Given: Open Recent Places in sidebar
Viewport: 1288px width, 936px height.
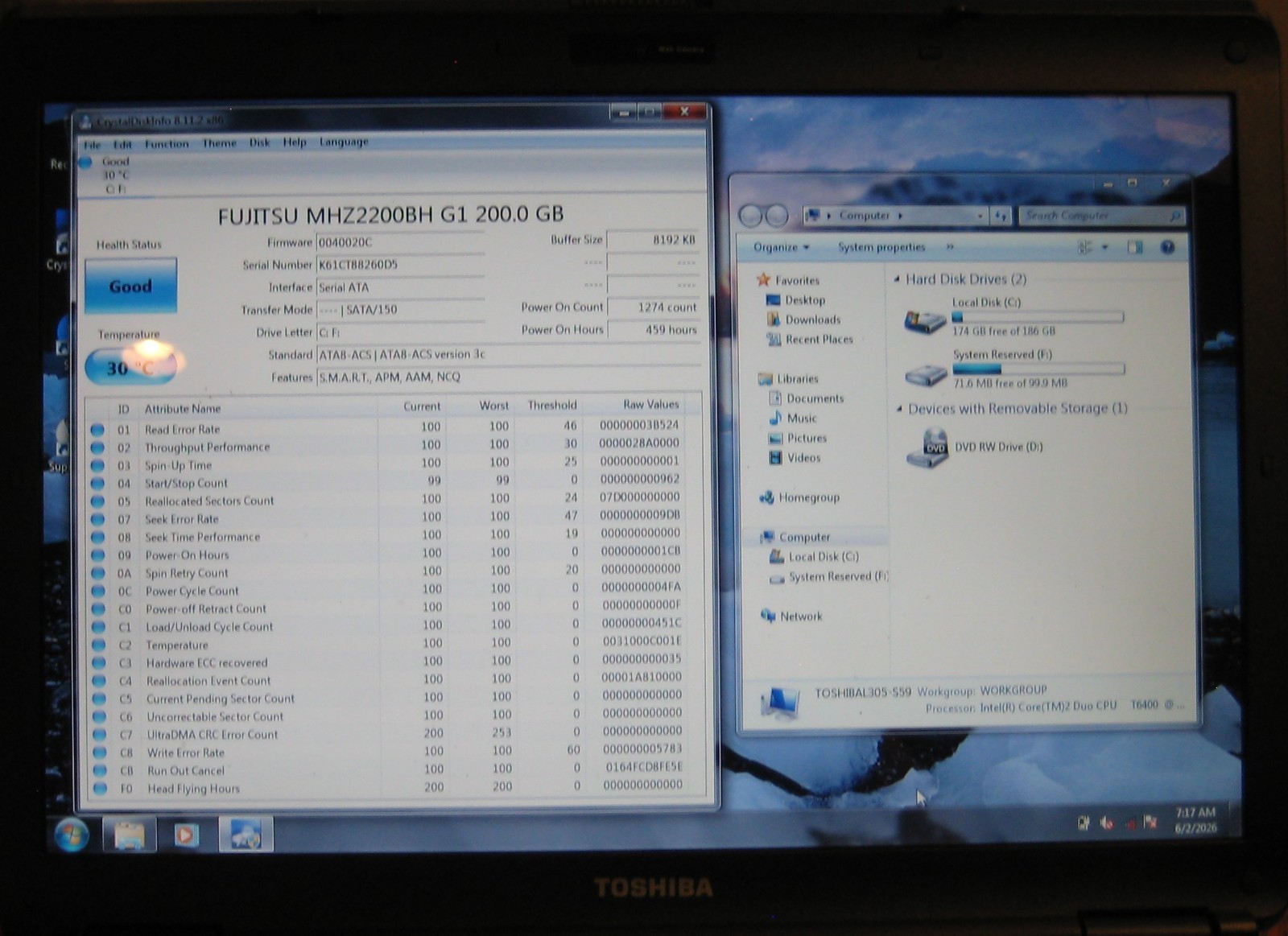Looking at the screenshot, I should (819, 340).
